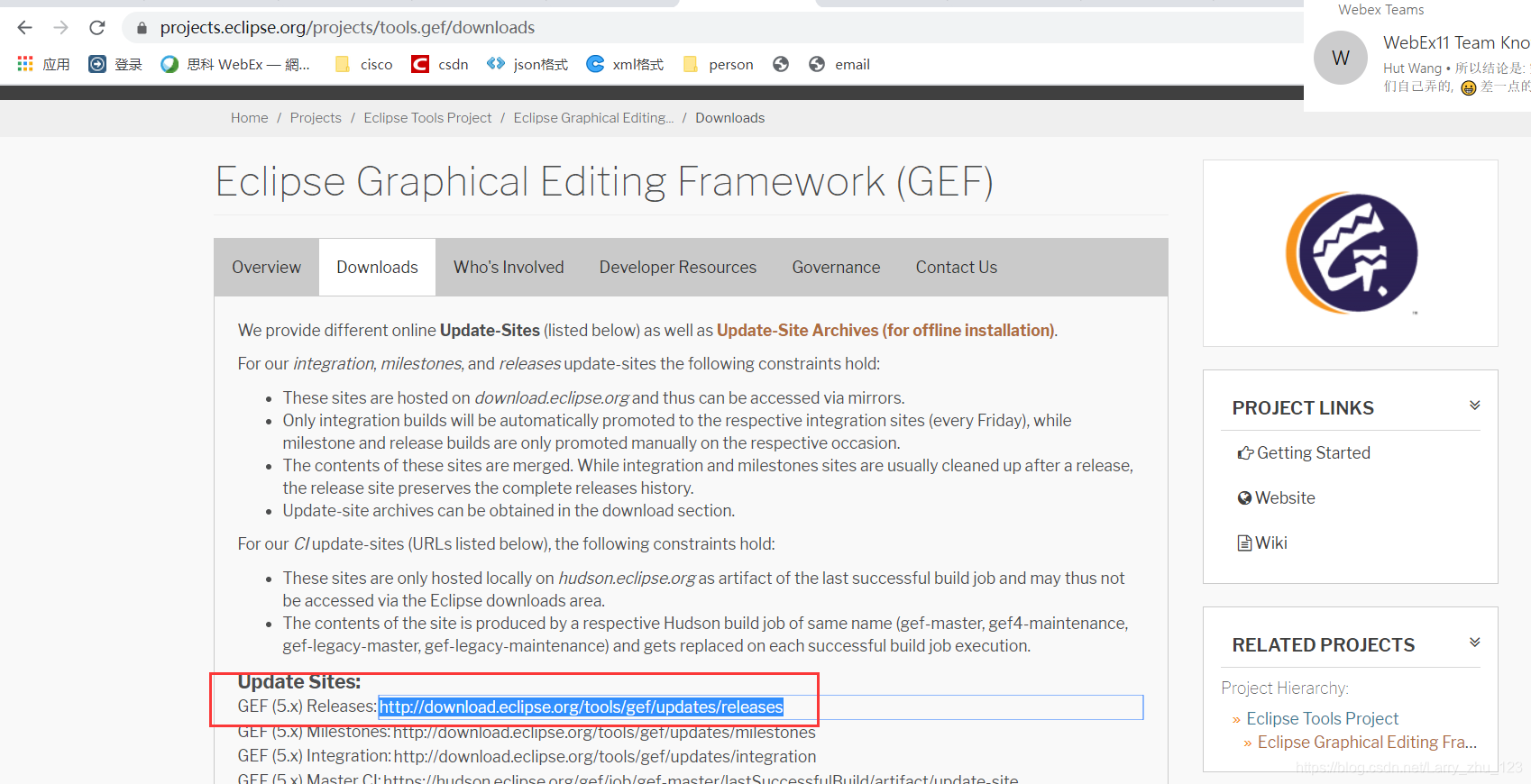Click the Update Sites heading
Viewport: 1531px width, 784px height.
pos(299,682)
